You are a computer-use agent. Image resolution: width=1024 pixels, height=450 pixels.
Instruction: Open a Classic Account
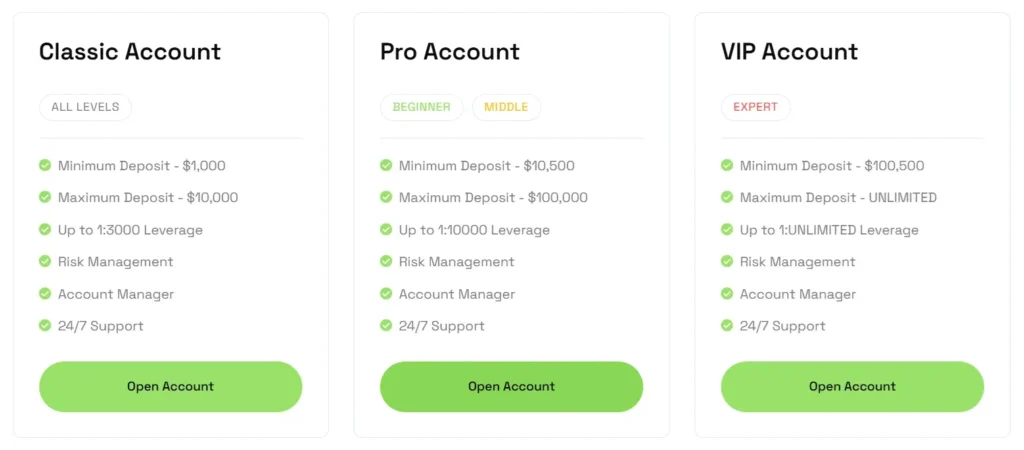[x=170, y=386]
